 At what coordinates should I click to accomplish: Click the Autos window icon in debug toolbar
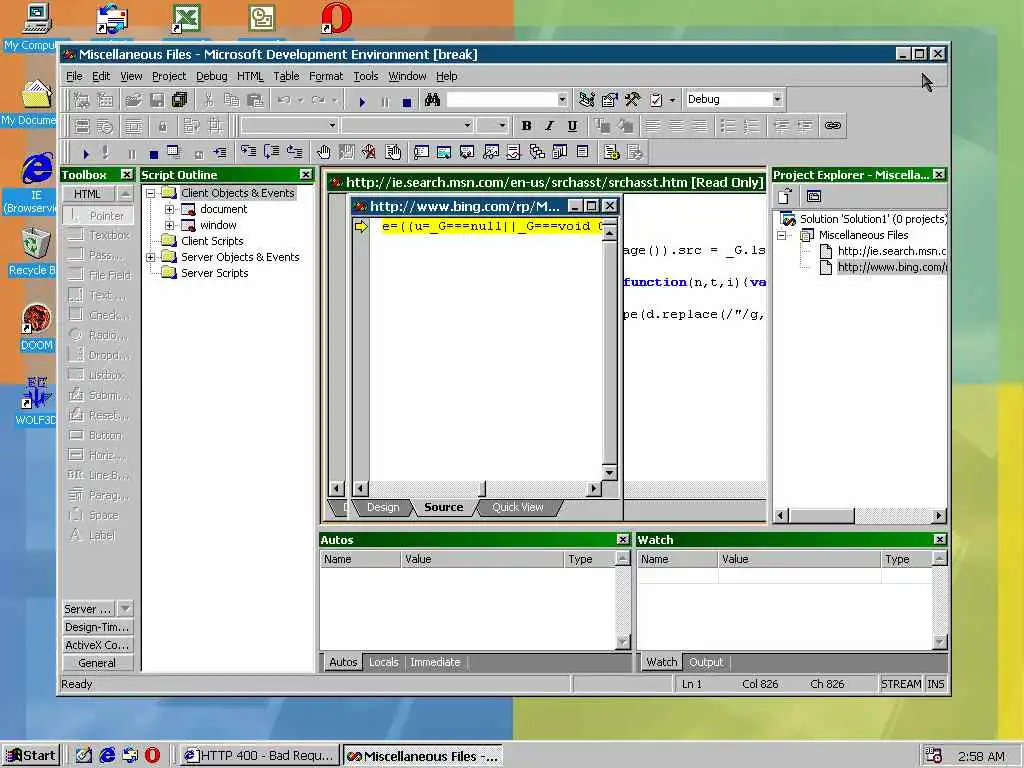[444, 152]
